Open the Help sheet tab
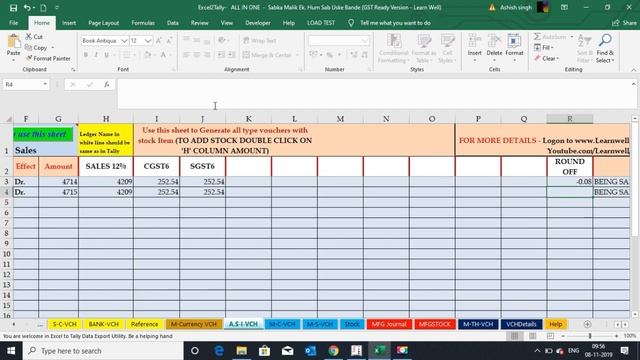 556,324
